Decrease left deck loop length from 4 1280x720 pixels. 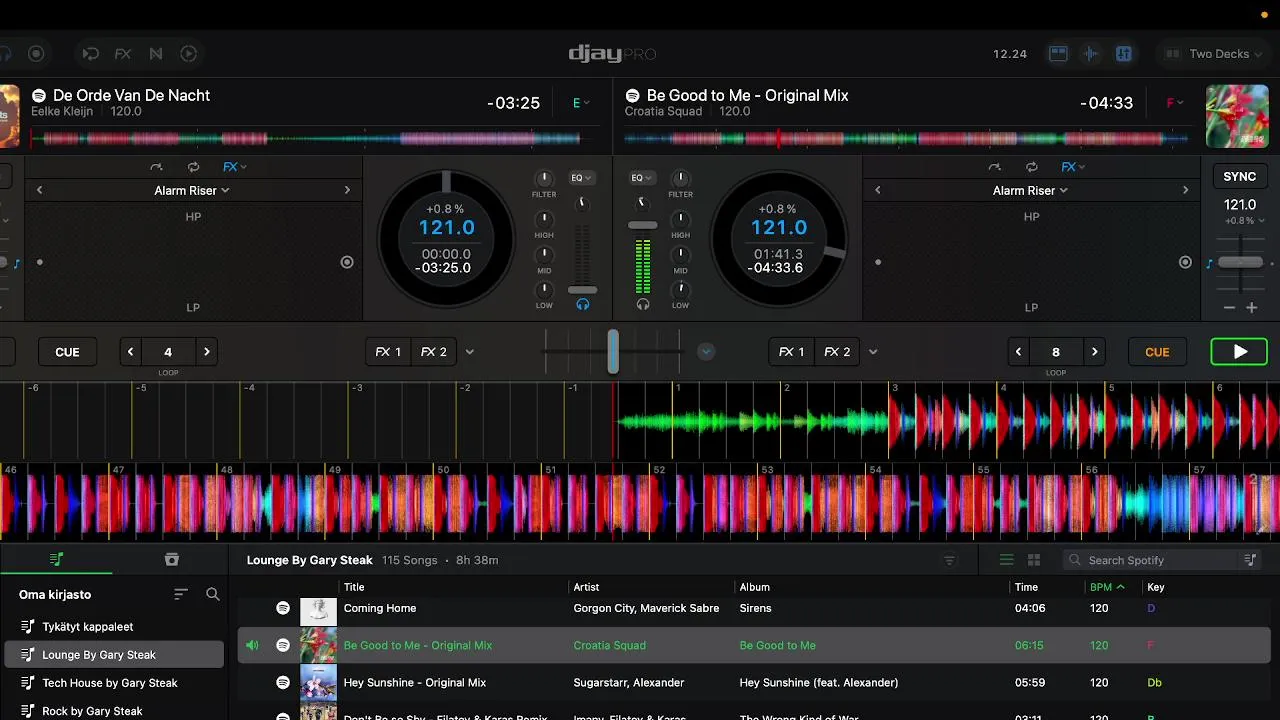pyautogui.click(x=130, y=352)
